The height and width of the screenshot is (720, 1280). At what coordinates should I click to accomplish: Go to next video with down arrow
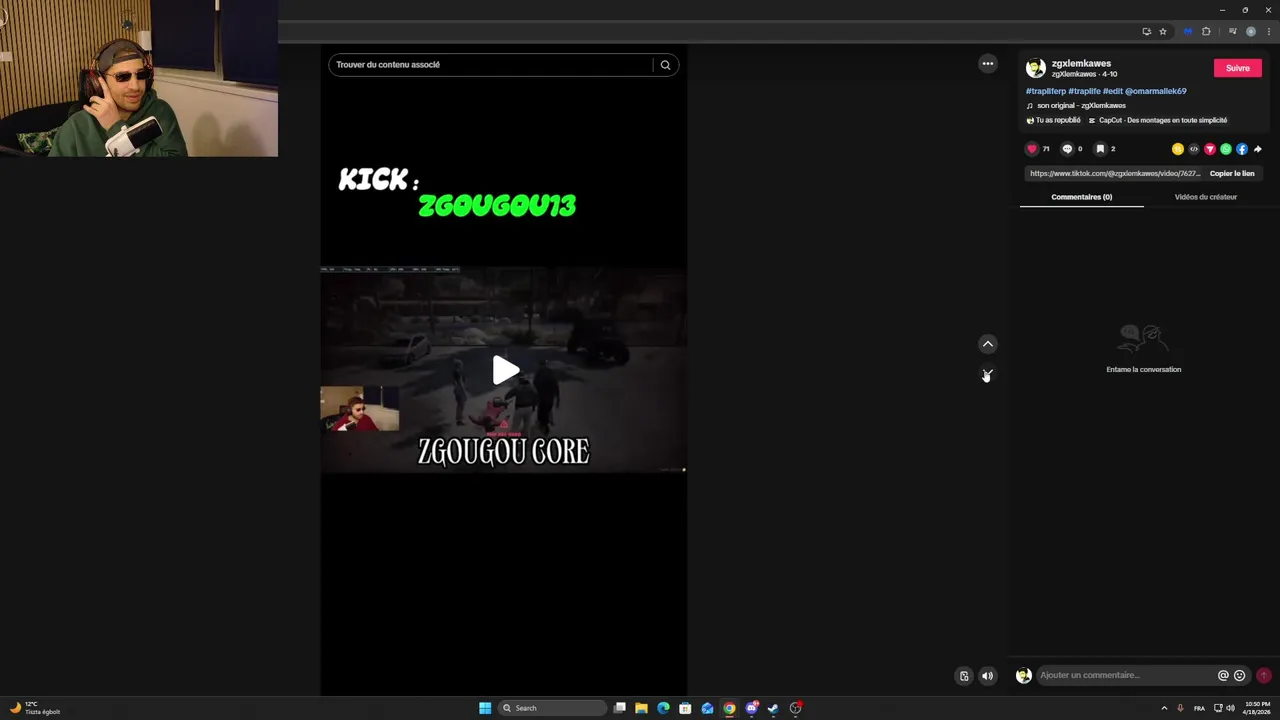click(988, 375)
